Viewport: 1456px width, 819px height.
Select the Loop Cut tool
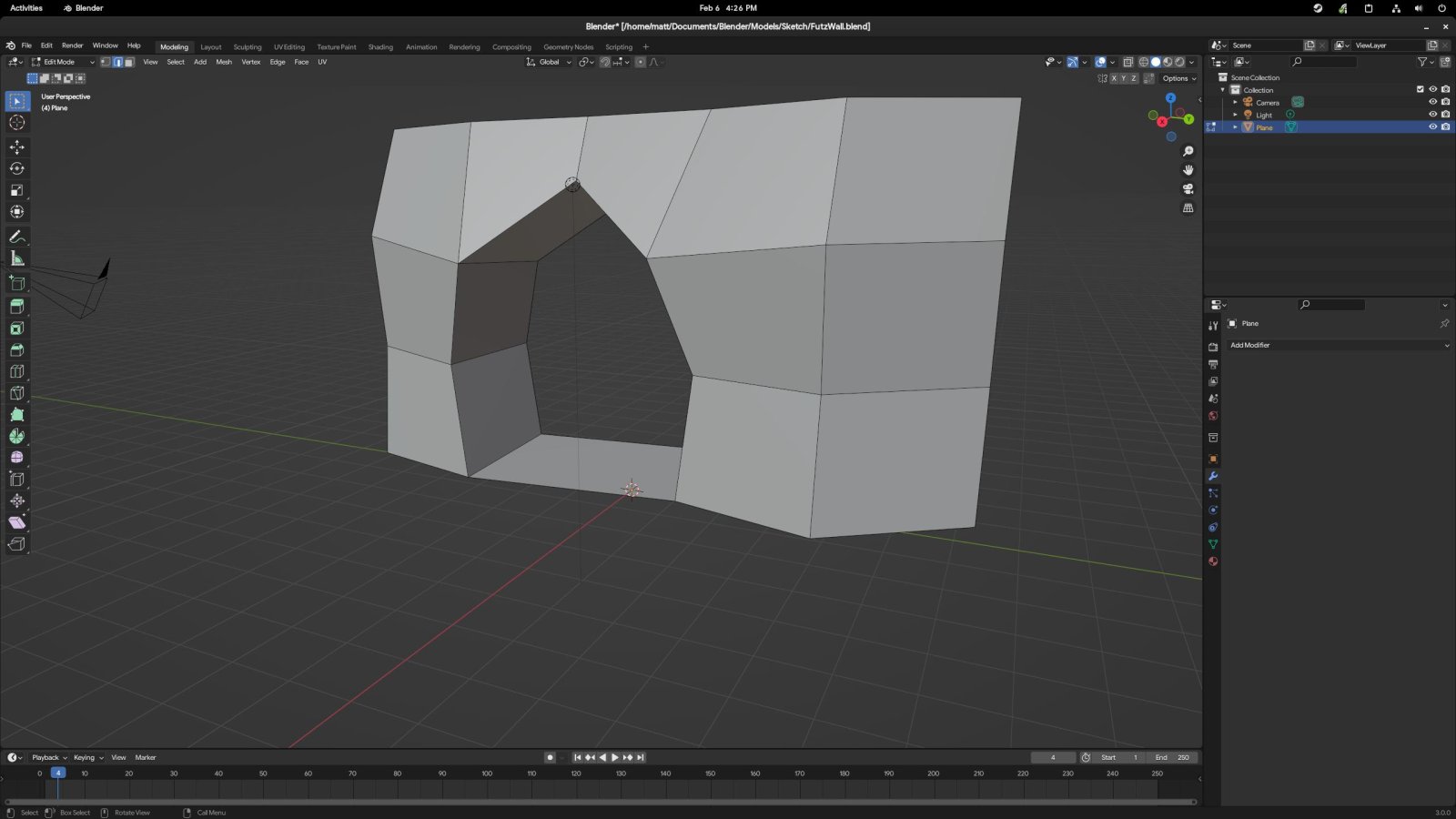16,371
